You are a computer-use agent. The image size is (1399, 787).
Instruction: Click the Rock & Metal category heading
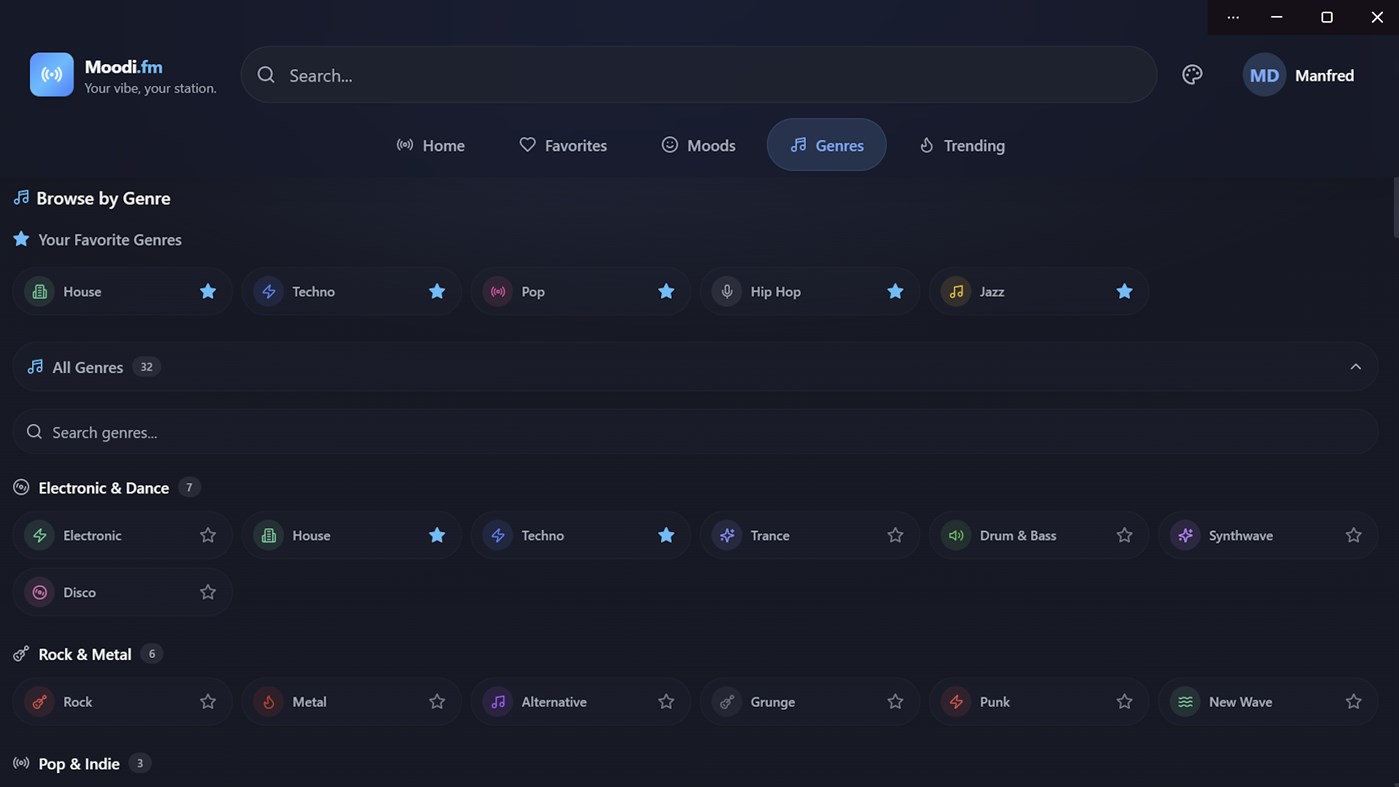click(85, 654)
